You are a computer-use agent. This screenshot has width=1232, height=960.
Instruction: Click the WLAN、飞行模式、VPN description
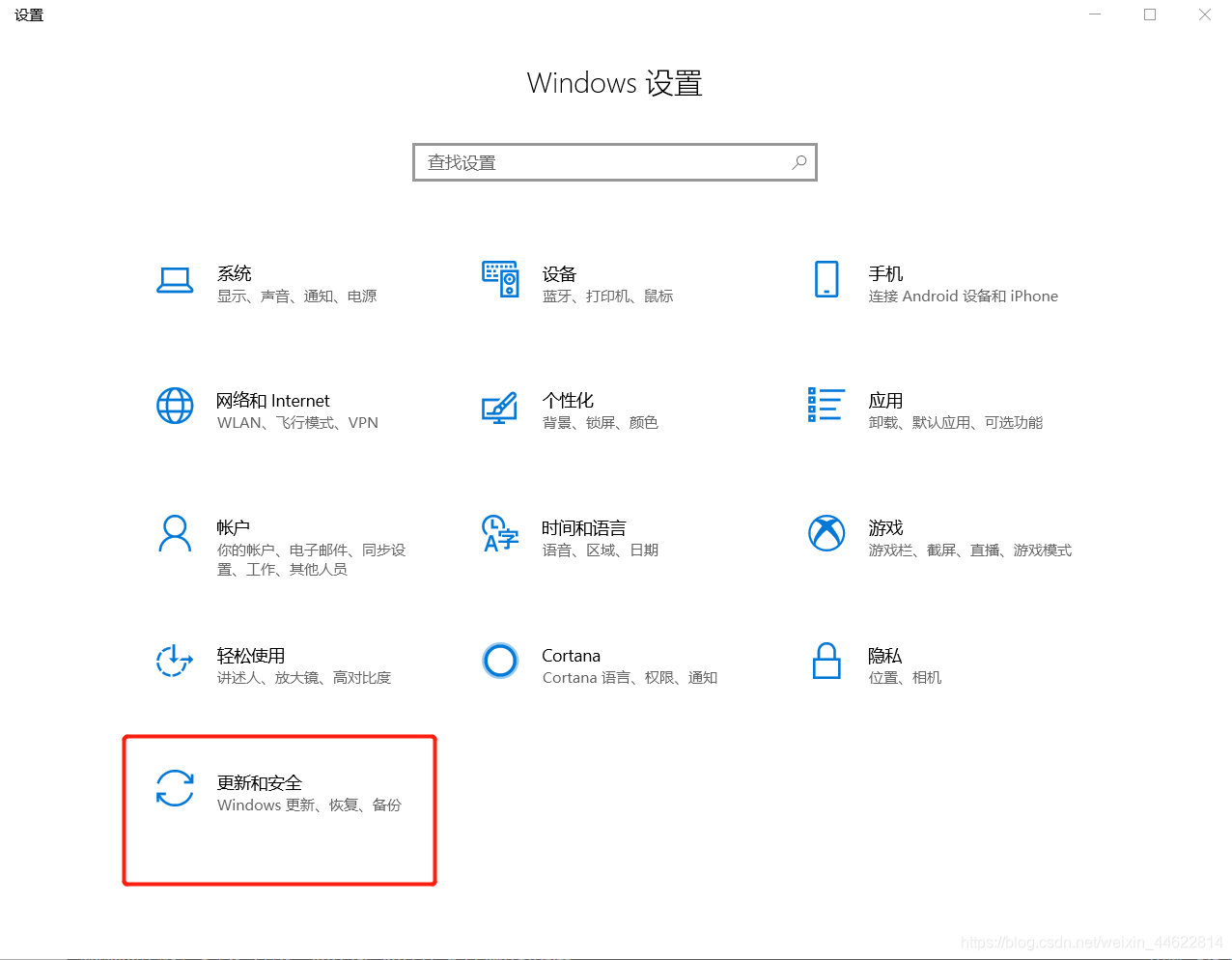(297, 423)
